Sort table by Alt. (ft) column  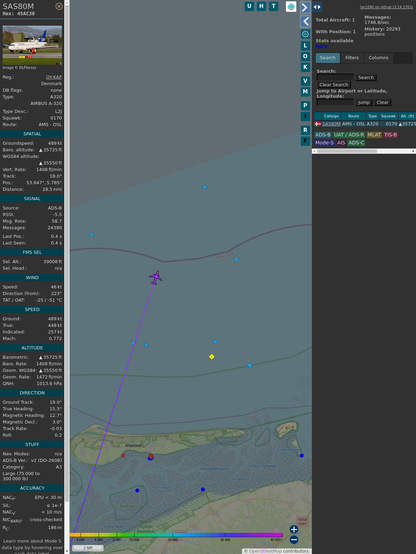click(407, 116)
